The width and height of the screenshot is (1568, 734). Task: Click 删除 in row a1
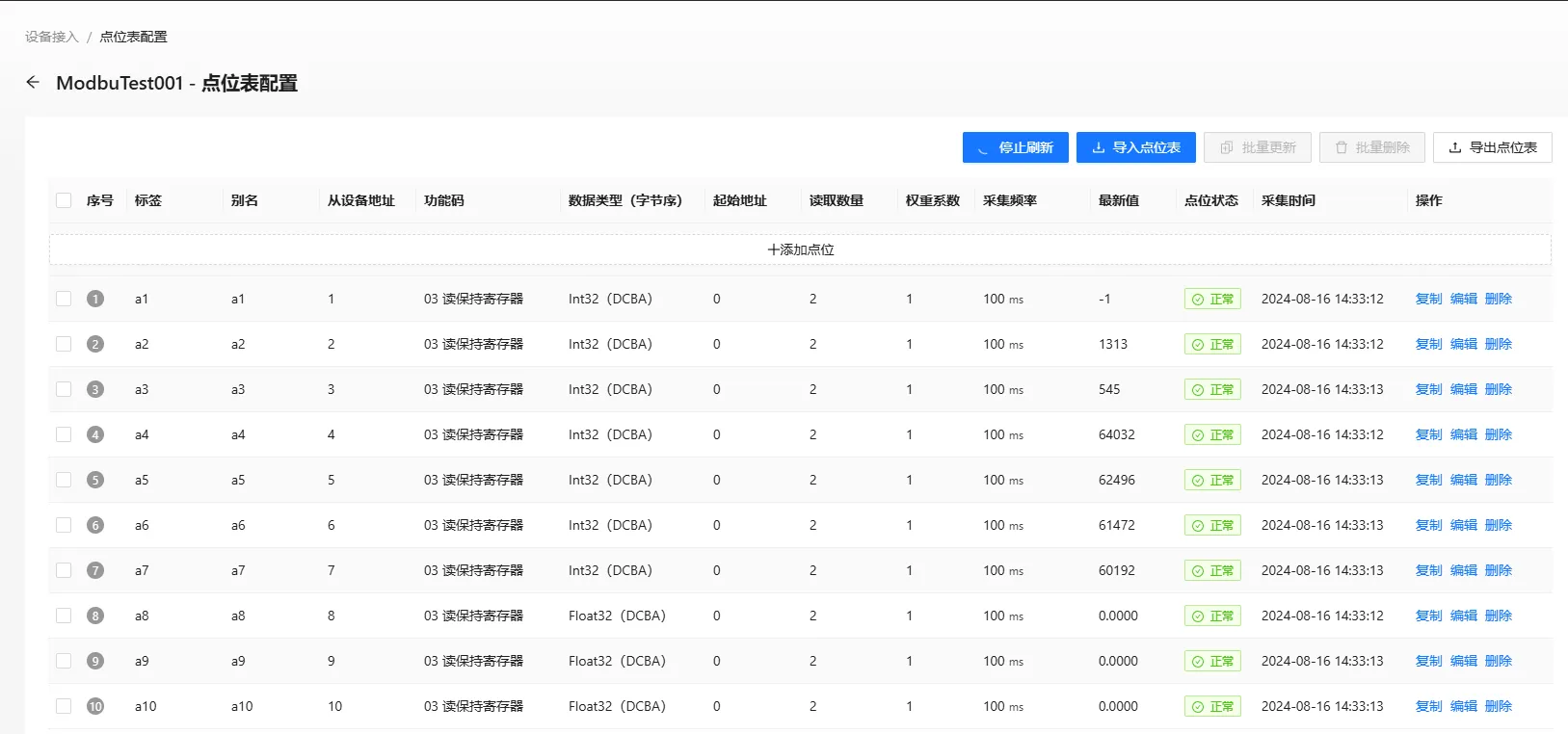pos(1498,299)
